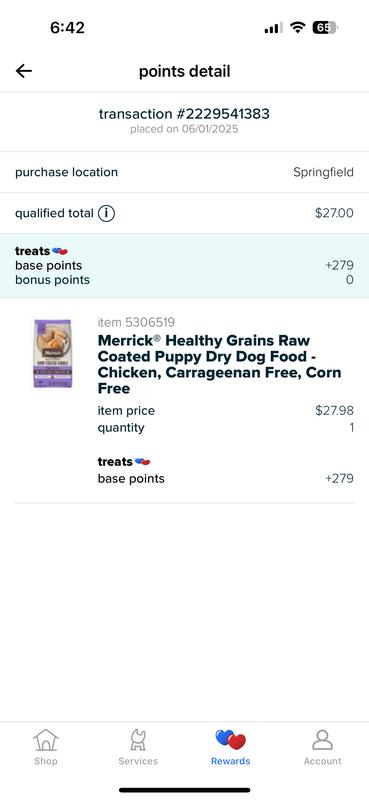The width and height of the screenshot is (369, 800).
Task: Open the qualified total info icon
Action: click(106, 213)
